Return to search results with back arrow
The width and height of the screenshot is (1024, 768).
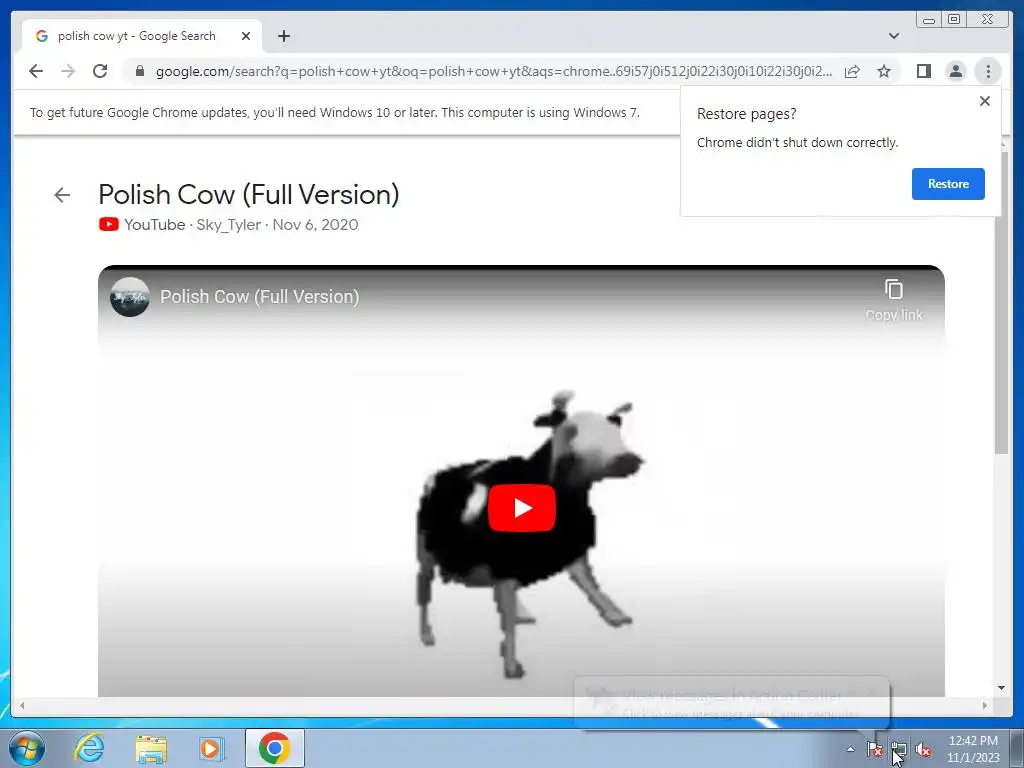click(x=62, y=195)
